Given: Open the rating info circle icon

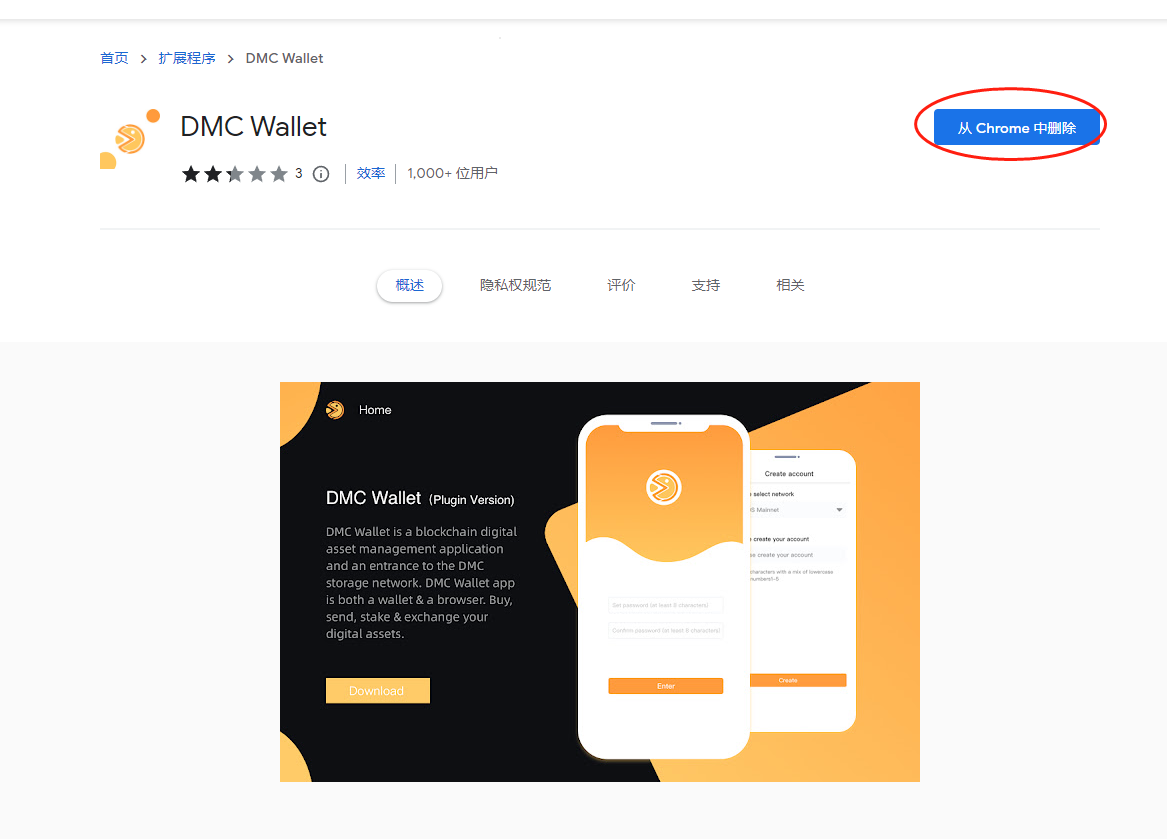Looking at the screenshot, I should (x=321, y=174).
